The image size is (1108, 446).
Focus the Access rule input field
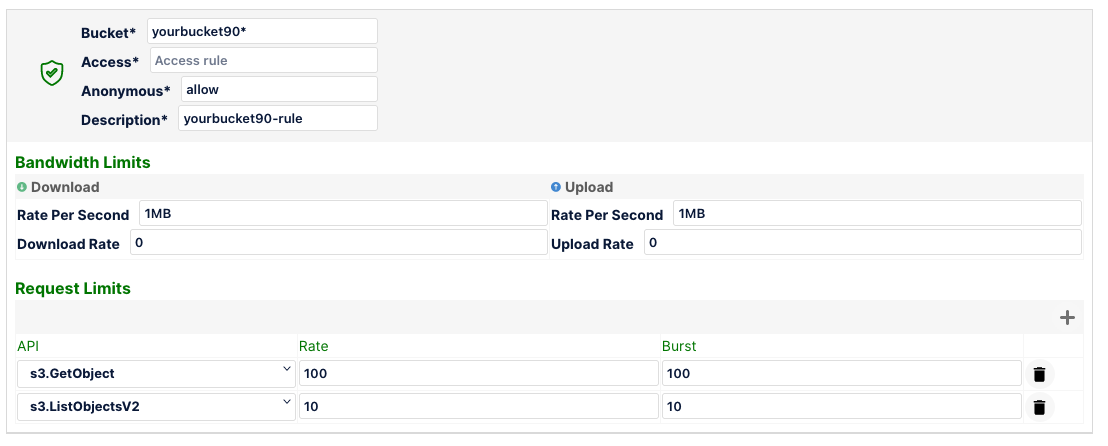coord(264,61)
